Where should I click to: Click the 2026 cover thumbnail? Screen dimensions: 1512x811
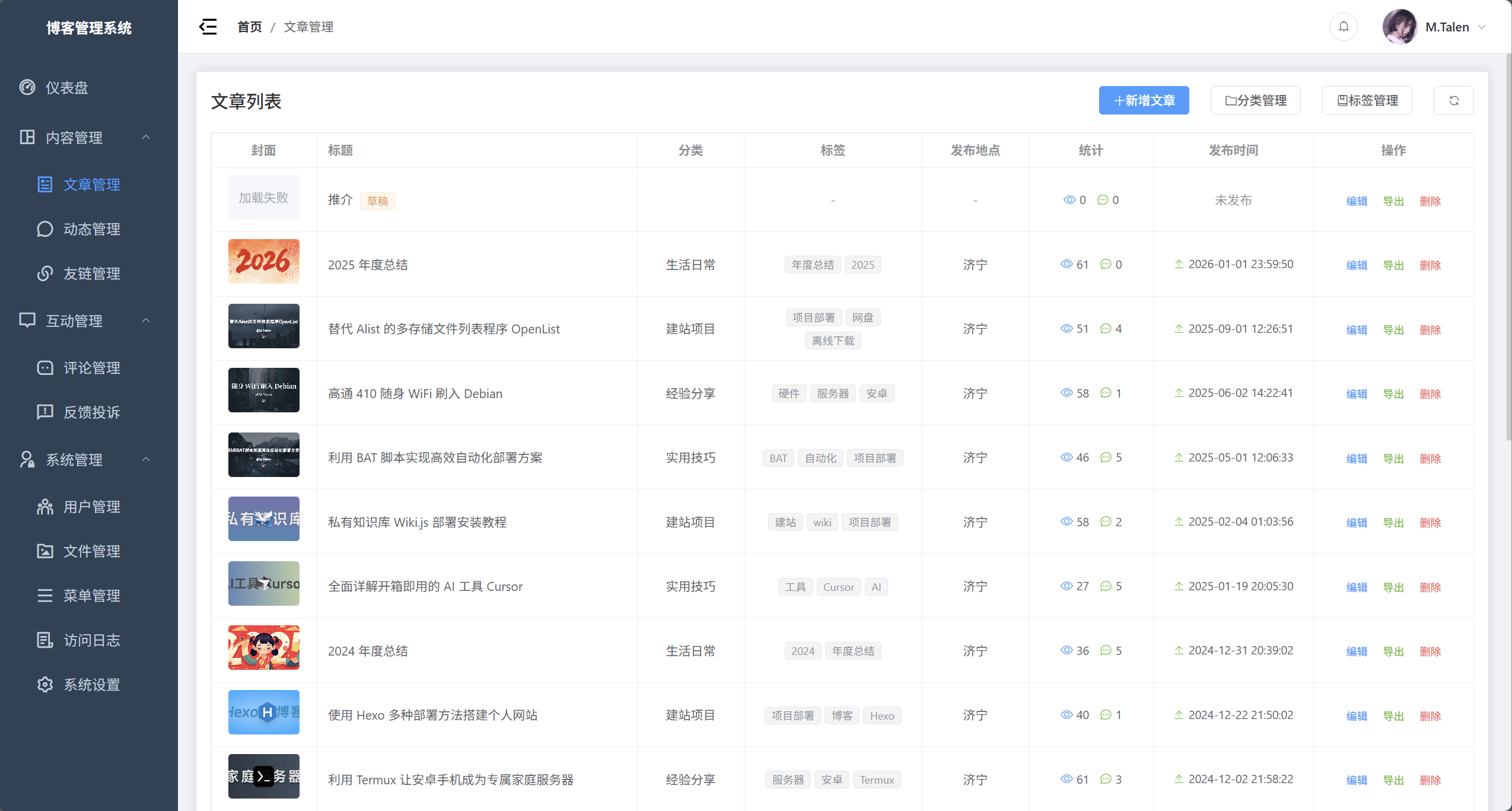(x=263, y=261)
